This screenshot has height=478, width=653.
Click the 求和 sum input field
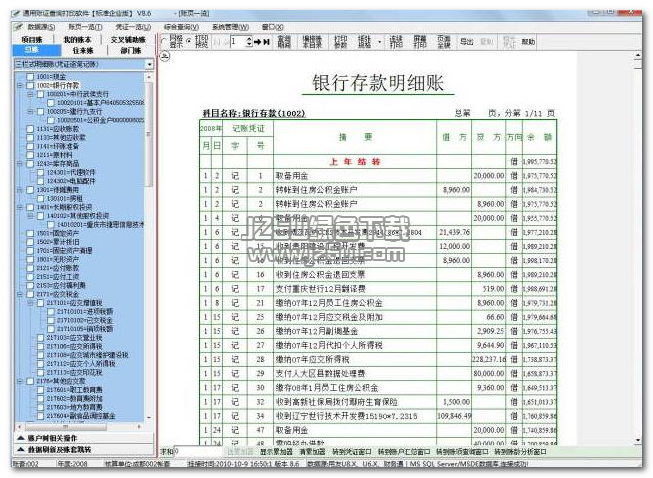coord(199,451)
